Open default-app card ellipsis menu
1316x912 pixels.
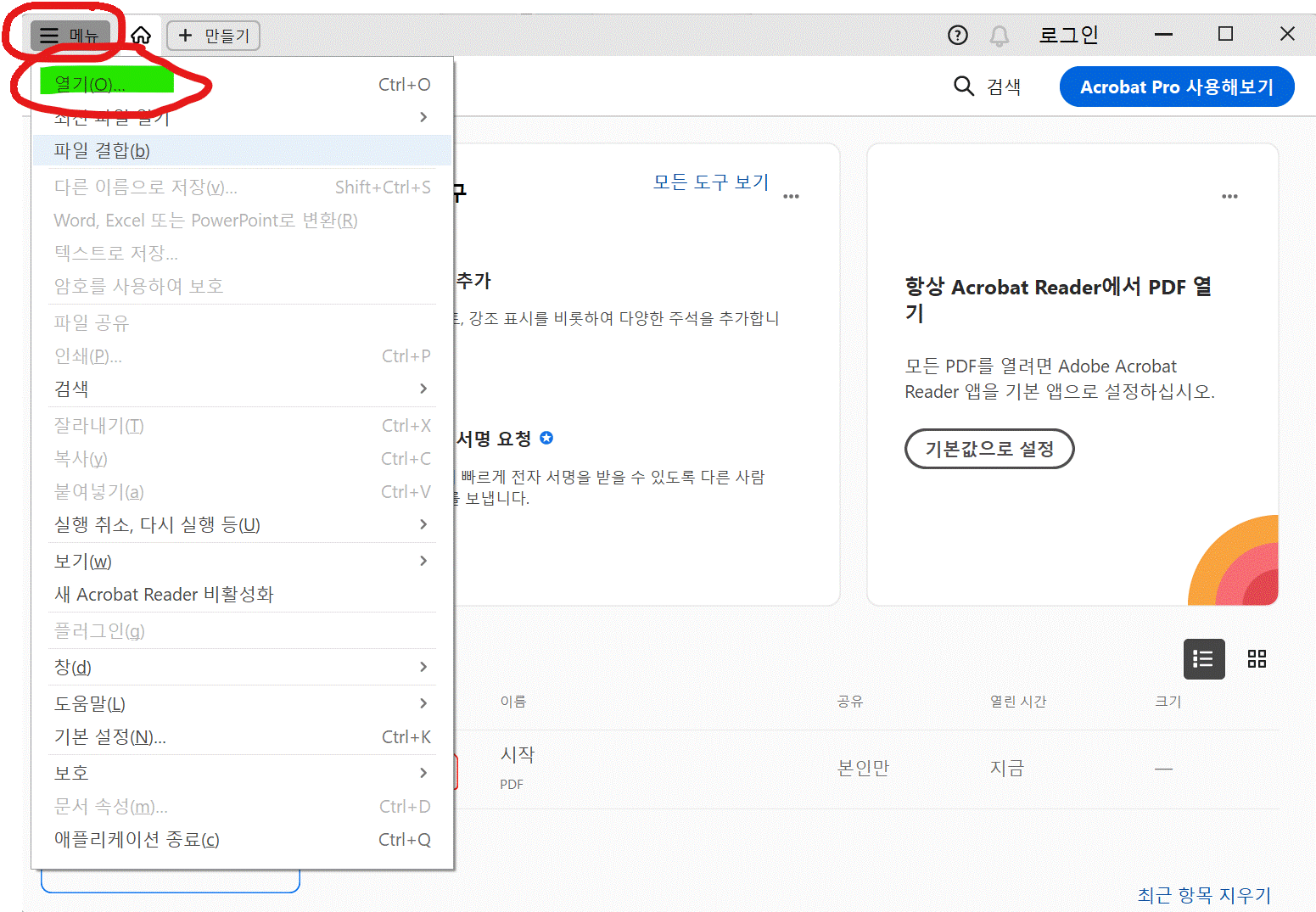pyautogui.click(x=1229, y=196)
